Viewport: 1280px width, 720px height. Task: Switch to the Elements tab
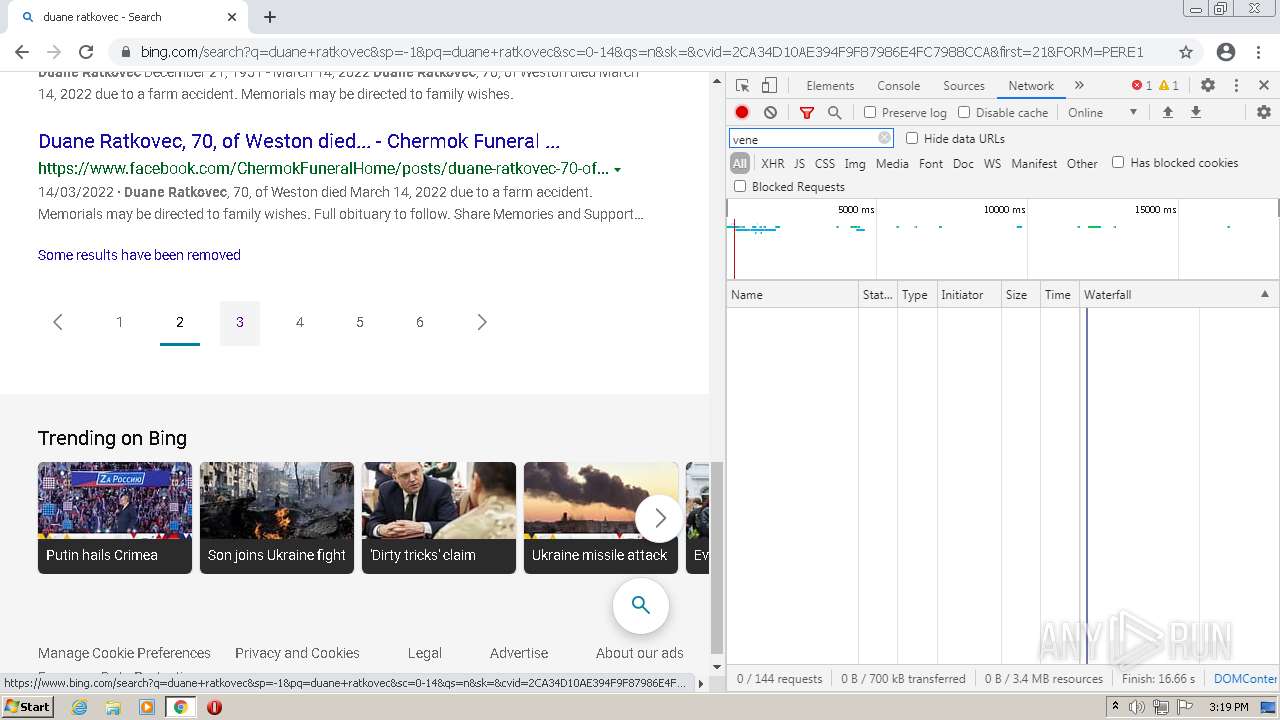(830, 85)
